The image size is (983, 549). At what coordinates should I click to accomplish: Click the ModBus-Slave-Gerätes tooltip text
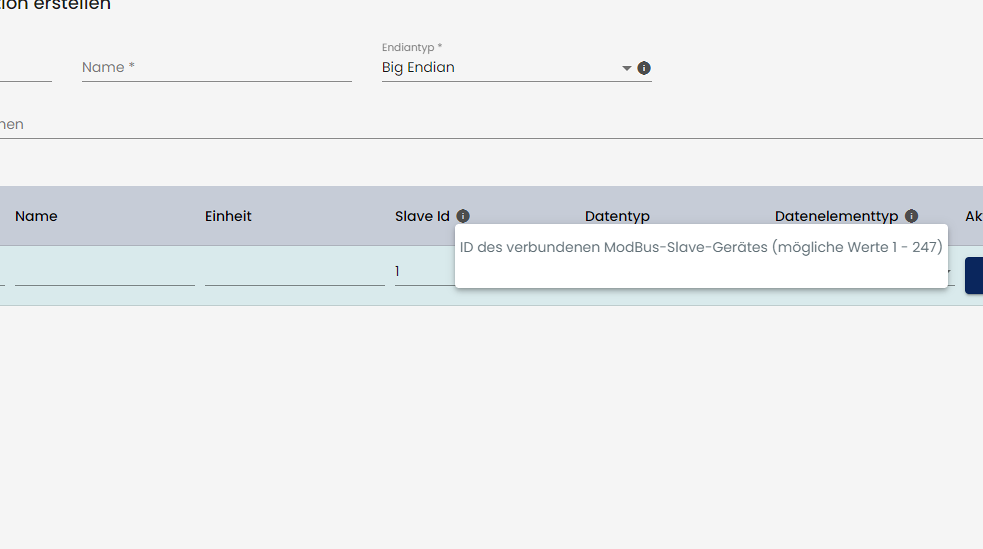click(700, 247)
